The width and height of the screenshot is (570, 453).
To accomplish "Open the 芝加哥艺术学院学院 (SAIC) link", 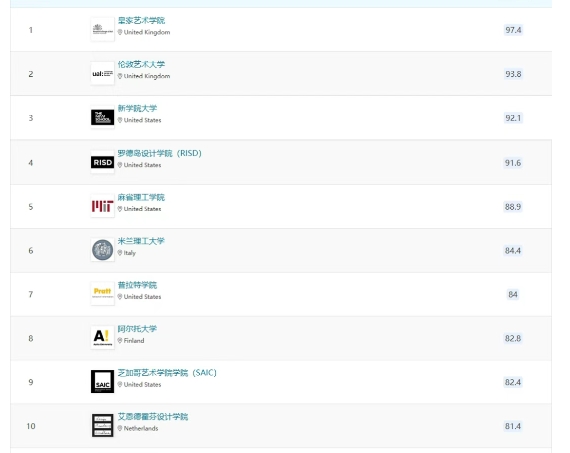I will (167, 373).
